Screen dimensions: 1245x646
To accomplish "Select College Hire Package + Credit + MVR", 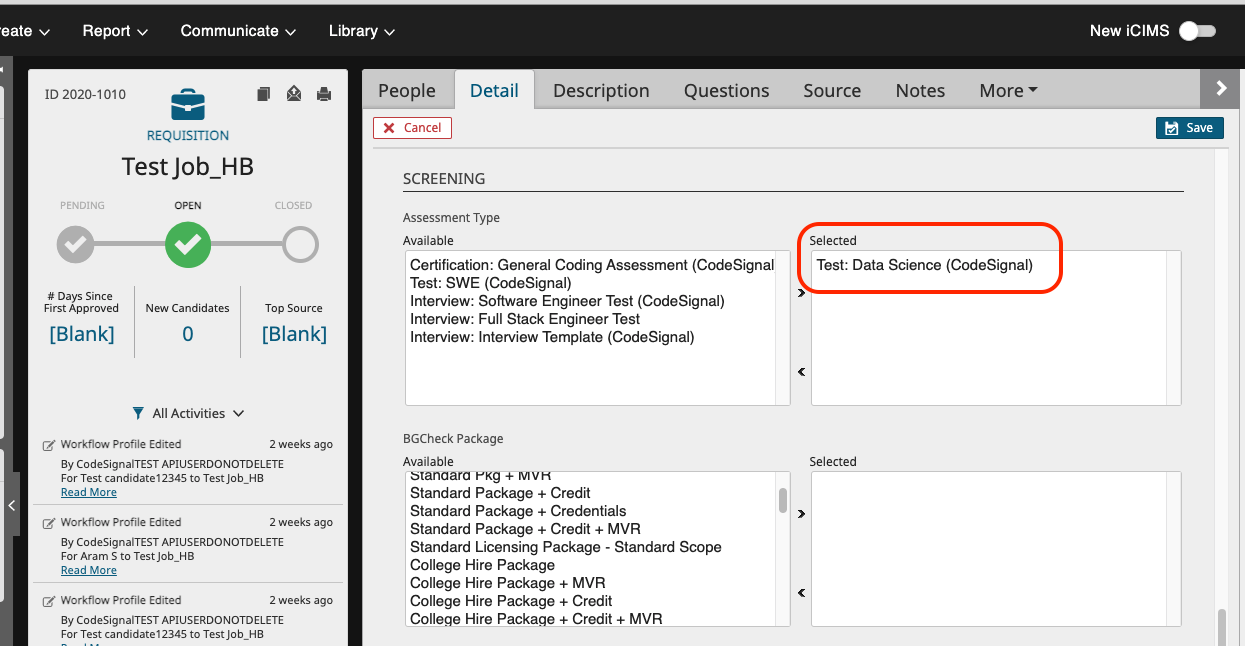I will pyautogui.click(x=536, y=619).
